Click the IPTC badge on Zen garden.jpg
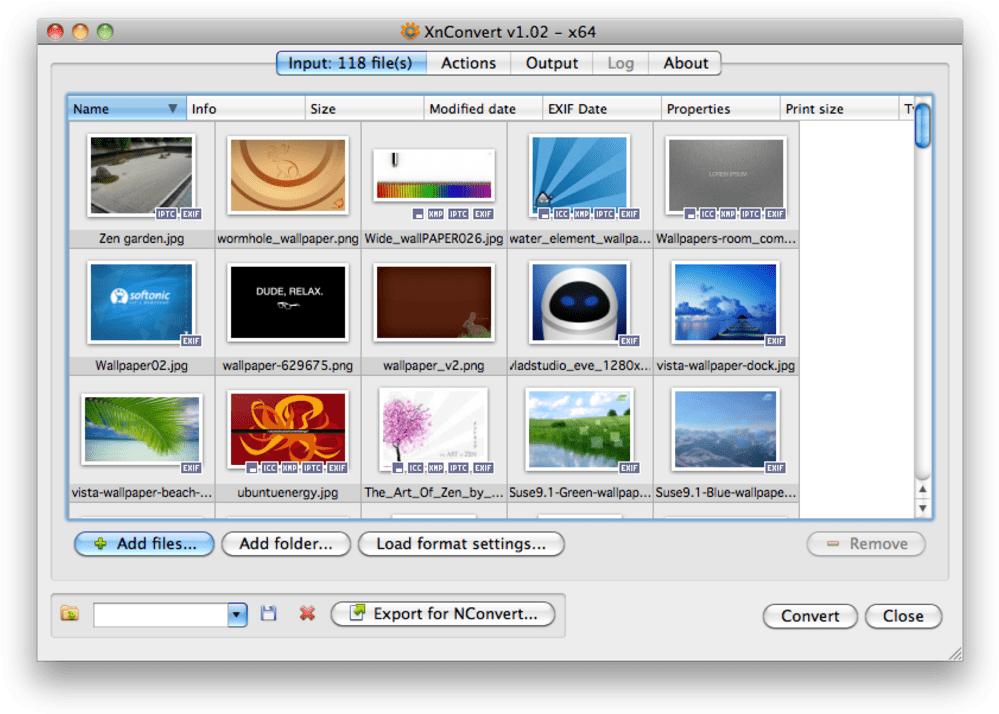This screenshot has height=714, width=999. pyautogui.click(x=166, y=214)
